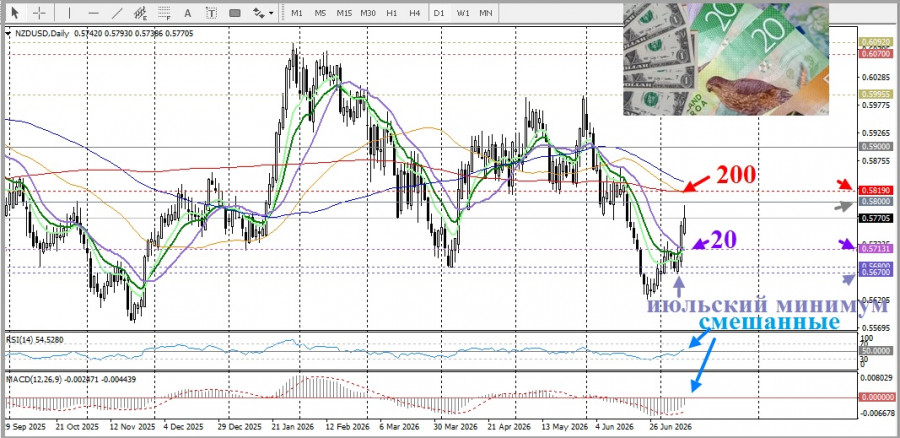This screenshot has width=900, height=438.
Task: Pick the Fibonacci retracement tool
Action: click(x=164, y=12)
